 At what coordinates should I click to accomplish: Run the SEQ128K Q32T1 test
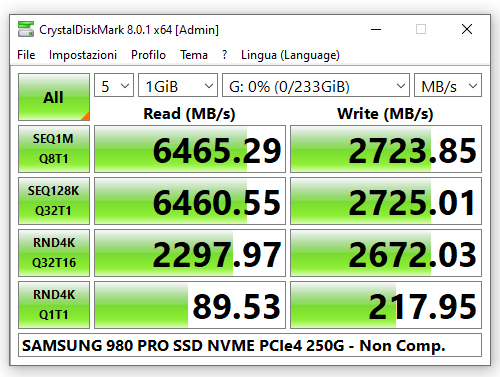(x=54, y=201)
